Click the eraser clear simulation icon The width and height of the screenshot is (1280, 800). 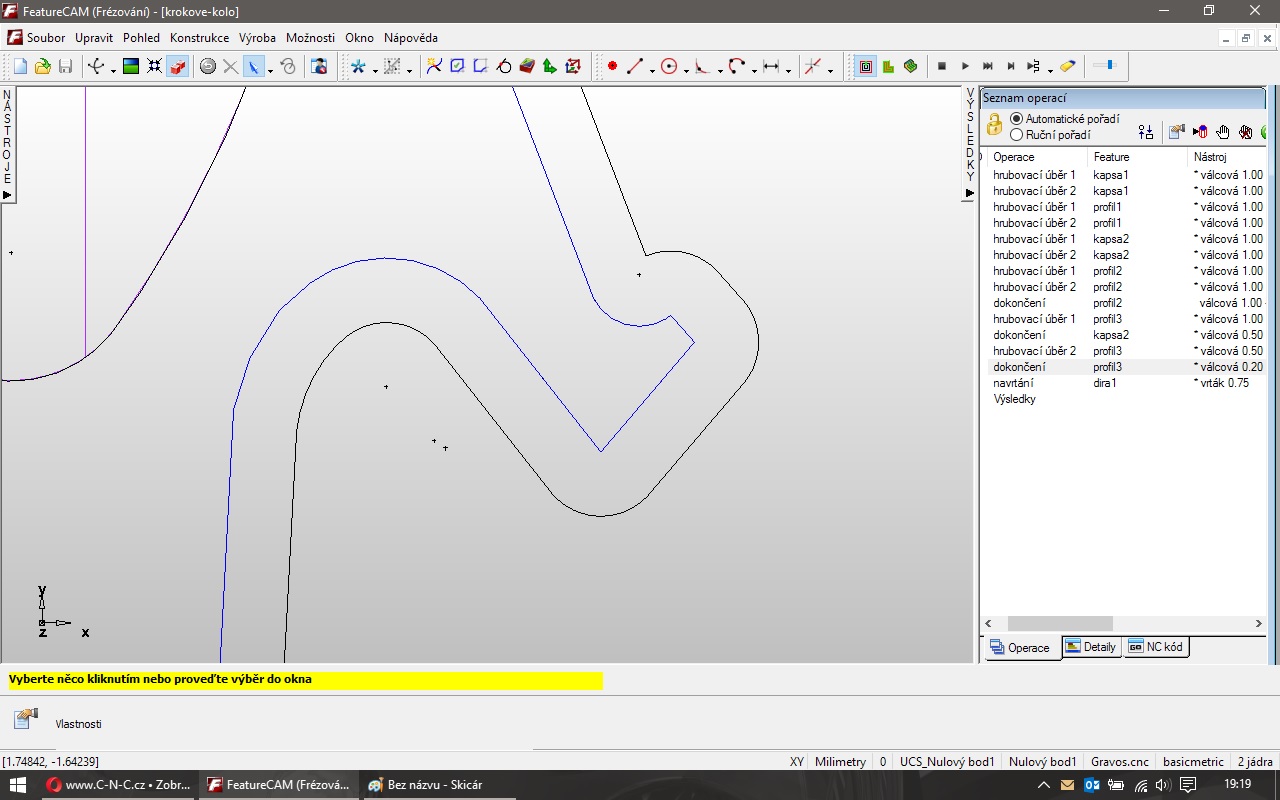tap(1067, 67)
